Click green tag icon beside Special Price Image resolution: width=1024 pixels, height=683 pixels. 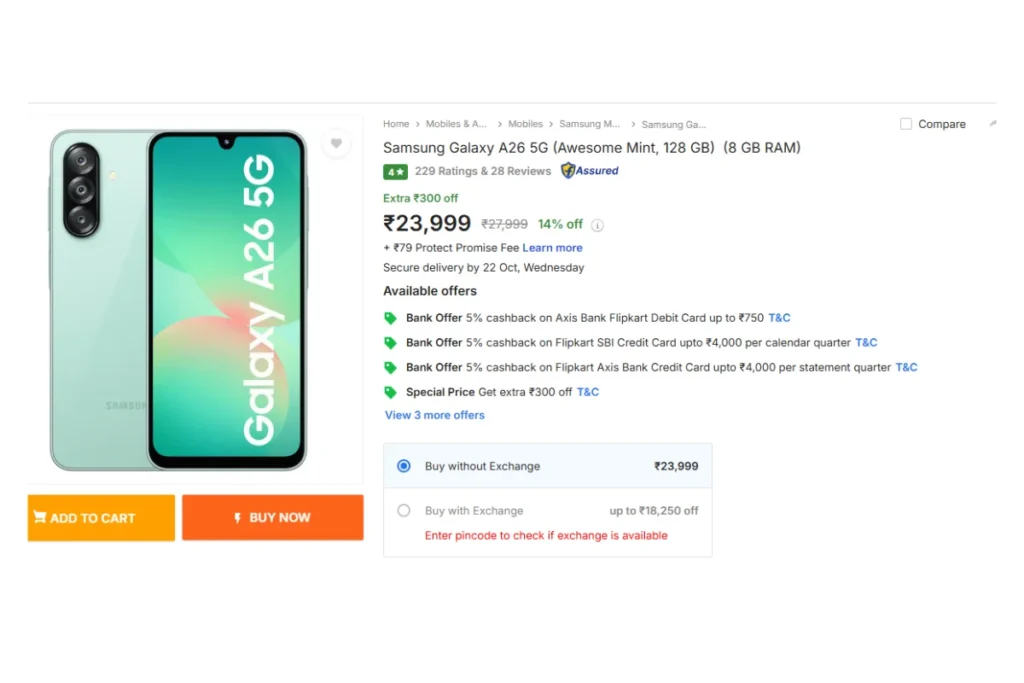pyautogui.click(x=391, y=392)
